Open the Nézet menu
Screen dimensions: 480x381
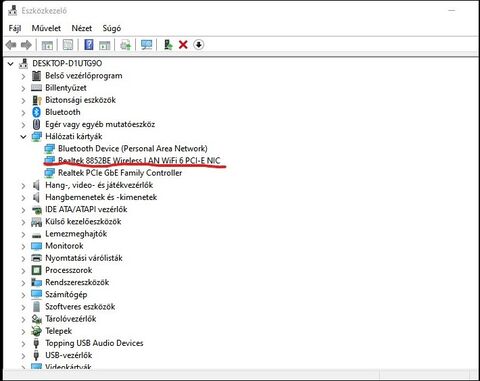click(x=82, y=28)
